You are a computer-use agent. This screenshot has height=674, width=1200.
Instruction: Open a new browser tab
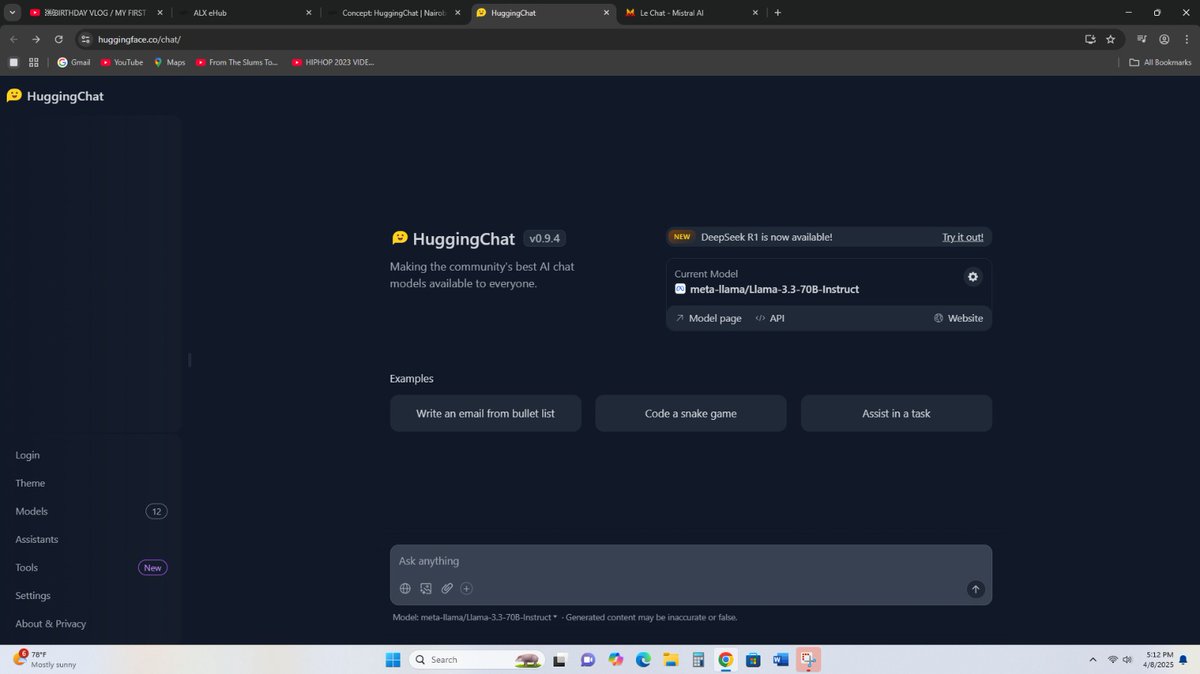(x=778, y=13)
